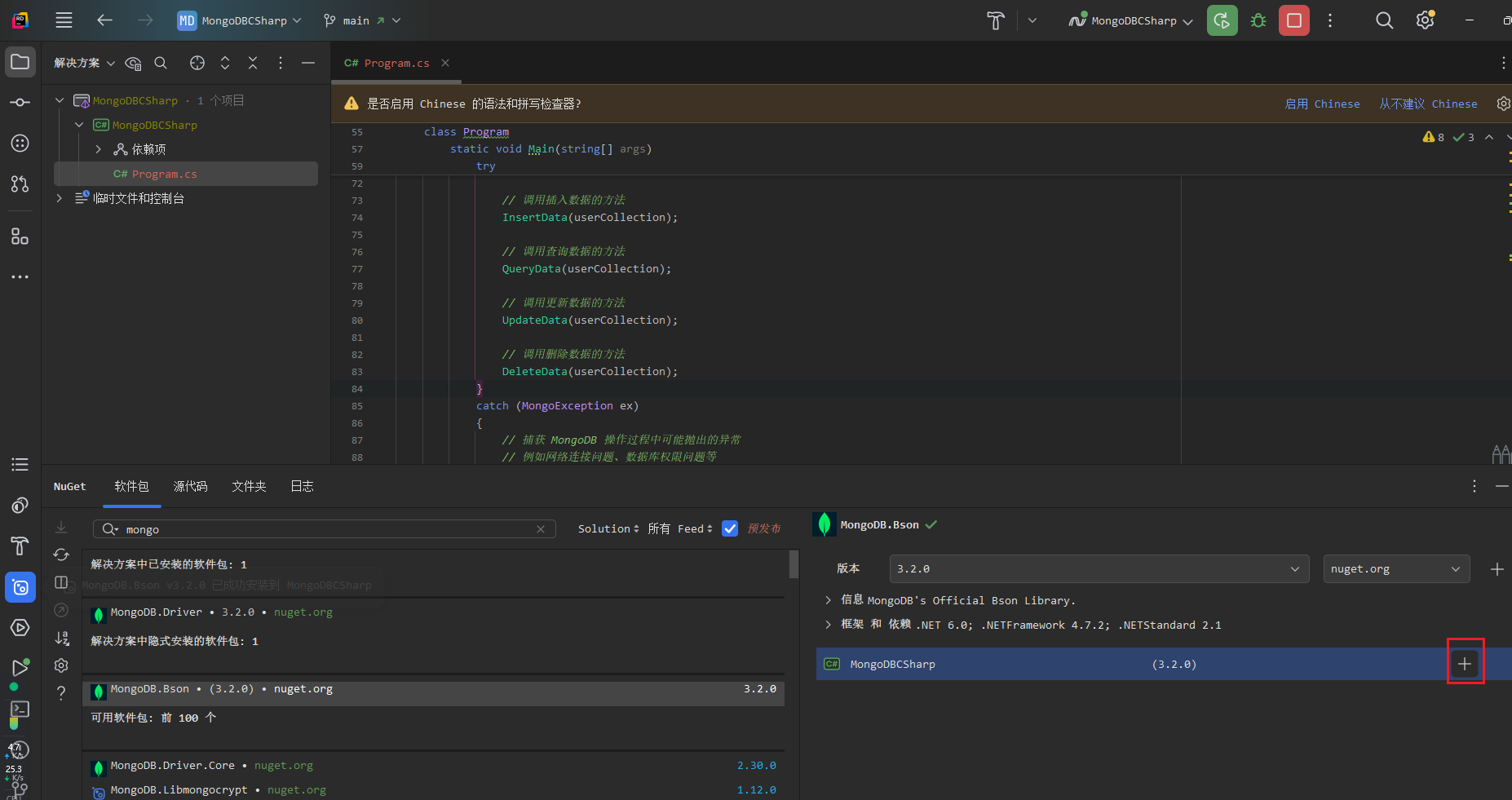Image resolution: width=1512 pixels, height=800 pixels.
Task: Switch to the 源代码 tab
Action: point(190,486)
